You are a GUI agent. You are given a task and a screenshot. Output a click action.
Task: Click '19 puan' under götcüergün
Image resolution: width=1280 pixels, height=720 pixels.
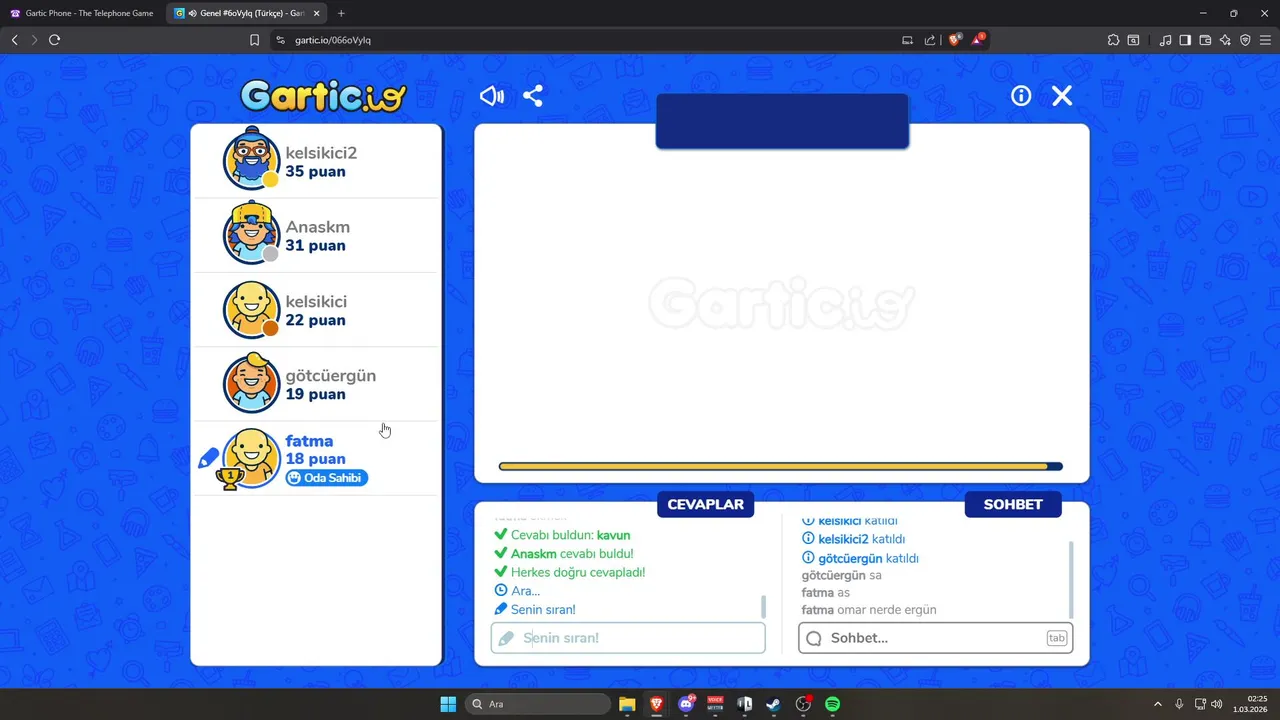click(315, 395)
